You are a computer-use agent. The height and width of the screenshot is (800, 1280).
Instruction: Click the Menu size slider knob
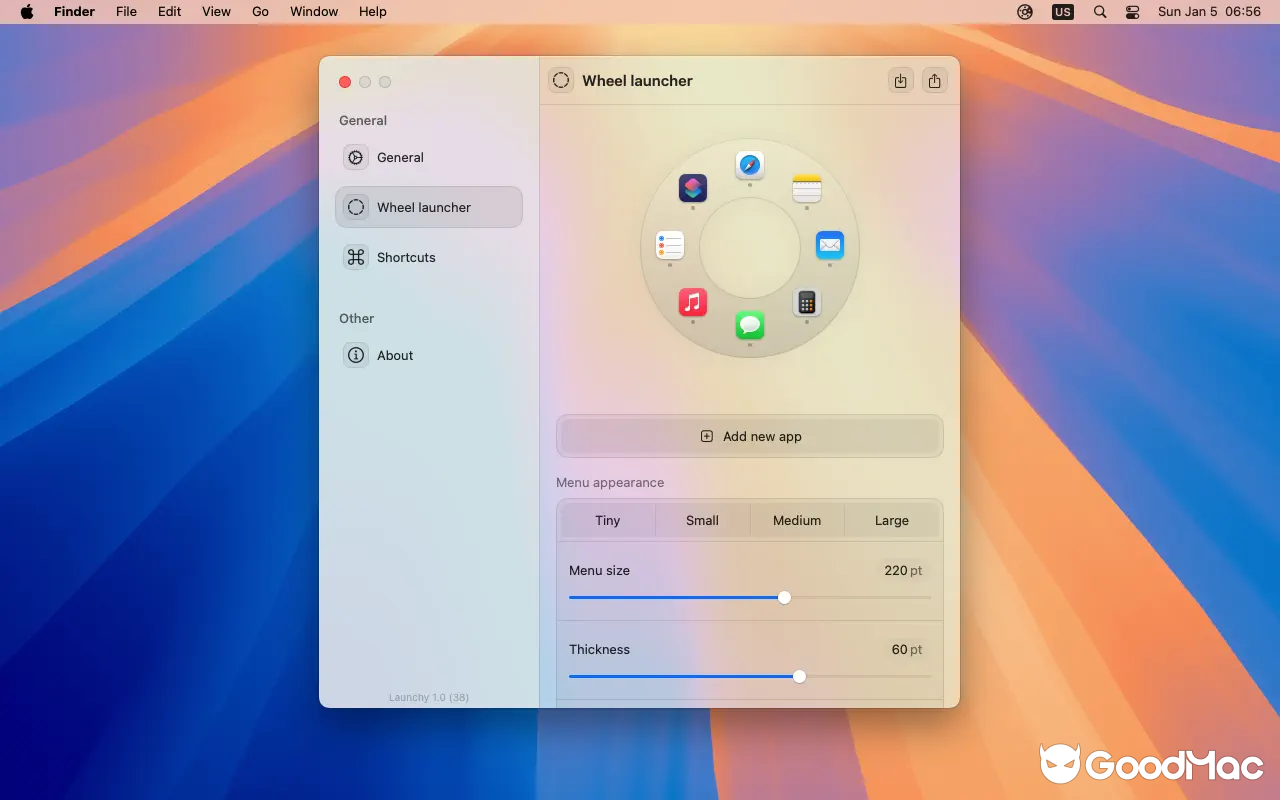point(784,597)
